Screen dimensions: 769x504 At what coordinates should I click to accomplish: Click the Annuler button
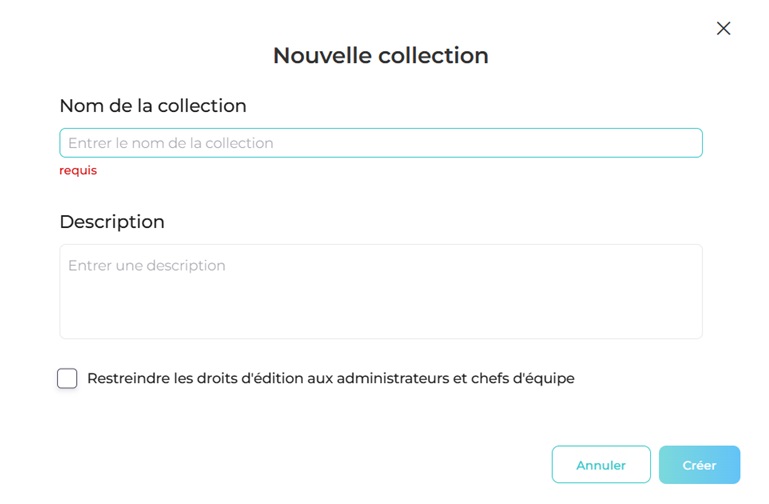(x=601, y=465)
